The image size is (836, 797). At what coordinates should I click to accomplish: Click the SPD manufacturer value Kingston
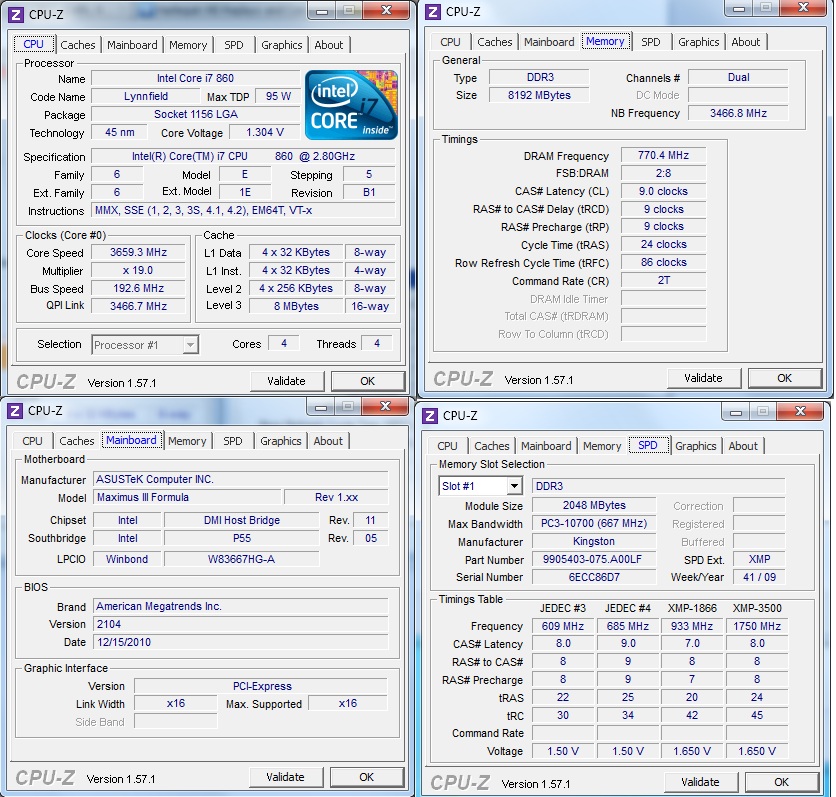coord(593,542)
